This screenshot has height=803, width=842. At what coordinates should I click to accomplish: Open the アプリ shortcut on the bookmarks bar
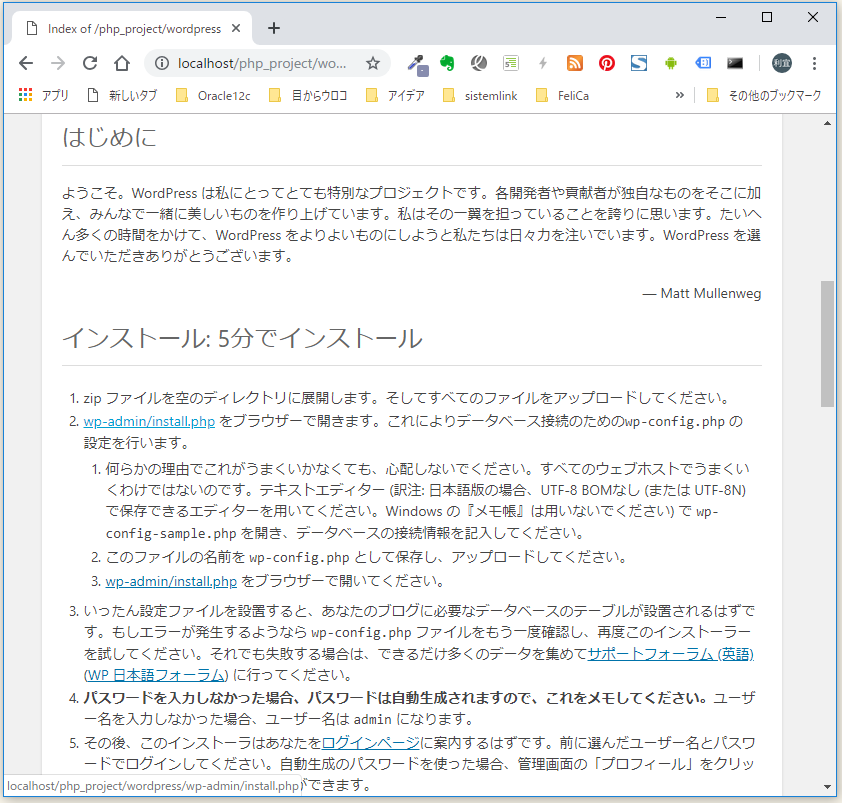coord(46,95)
